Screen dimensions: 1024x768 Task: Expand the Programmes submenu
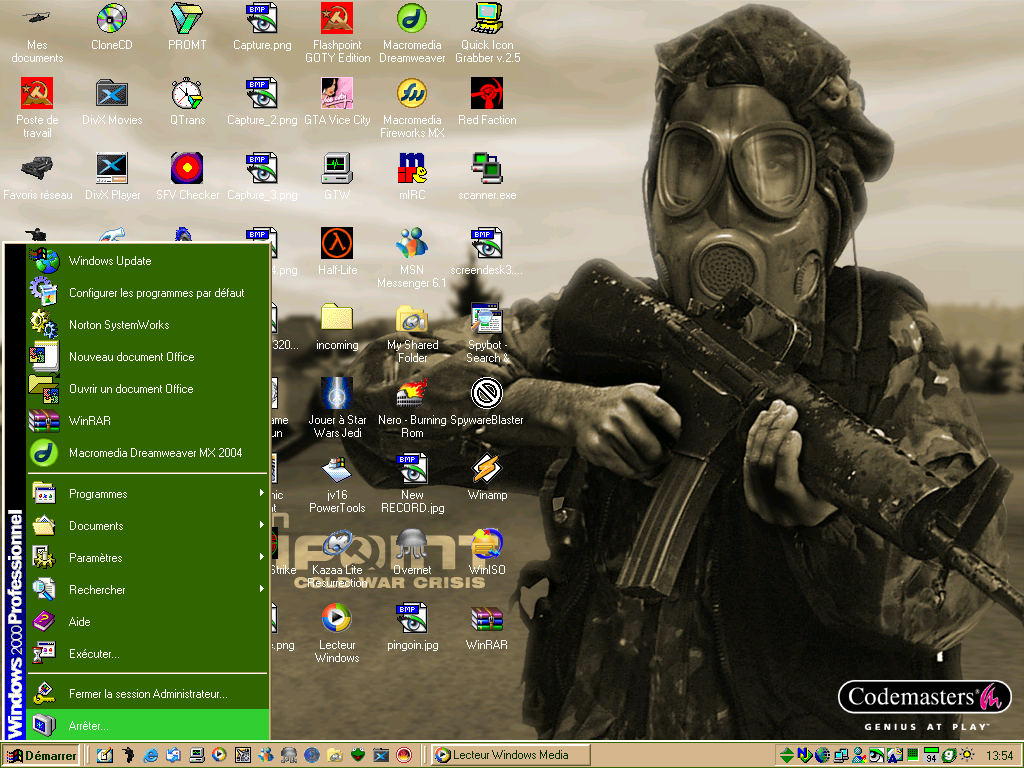[x=148, y=494]
